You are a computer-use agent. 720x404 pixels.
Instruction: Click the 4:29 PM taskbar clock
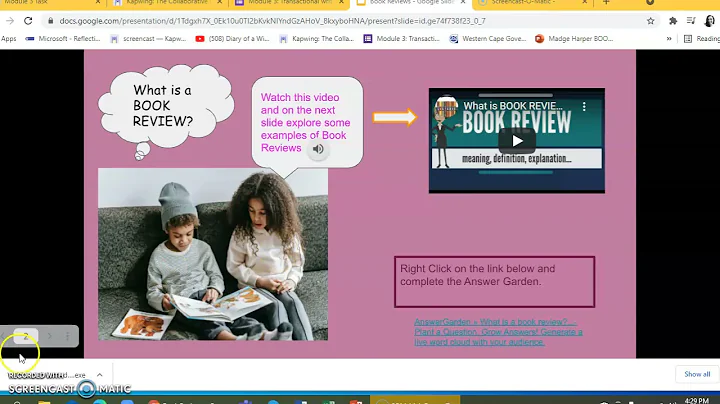point(696,401)
